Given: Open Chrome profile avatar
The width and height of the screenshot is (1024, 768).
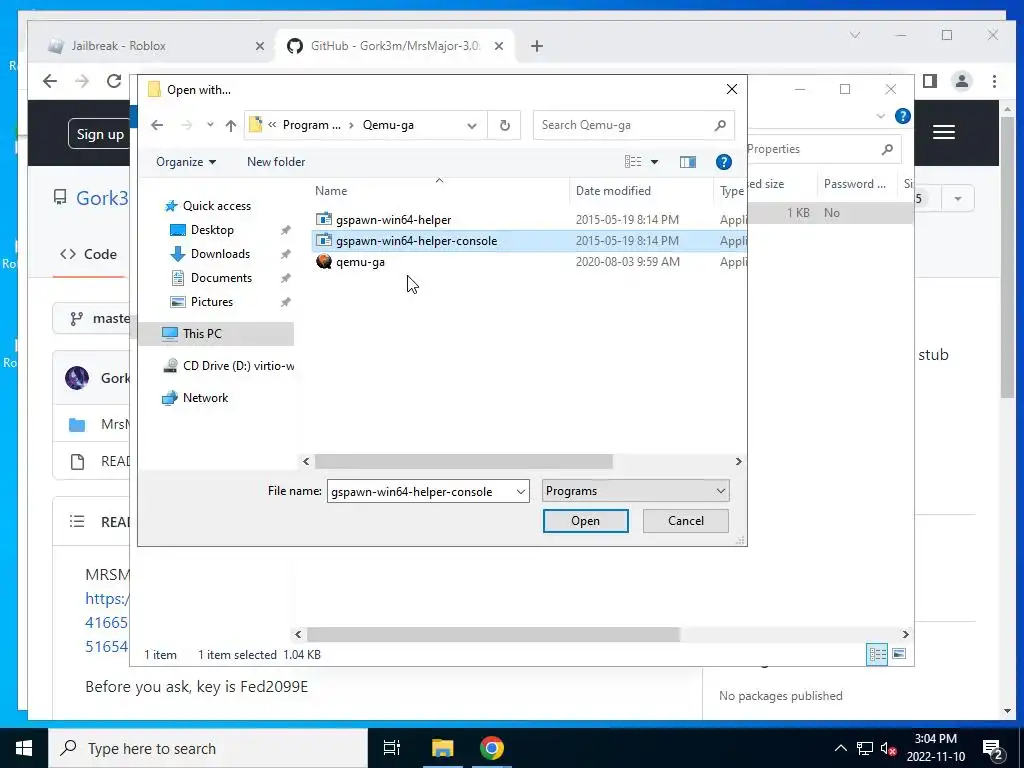Looking at the screenshot, I should [962, 81].
